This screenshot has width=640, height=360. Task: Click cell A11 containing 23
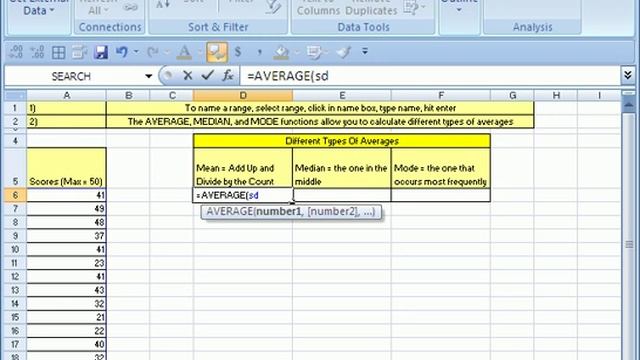(67, 263)
